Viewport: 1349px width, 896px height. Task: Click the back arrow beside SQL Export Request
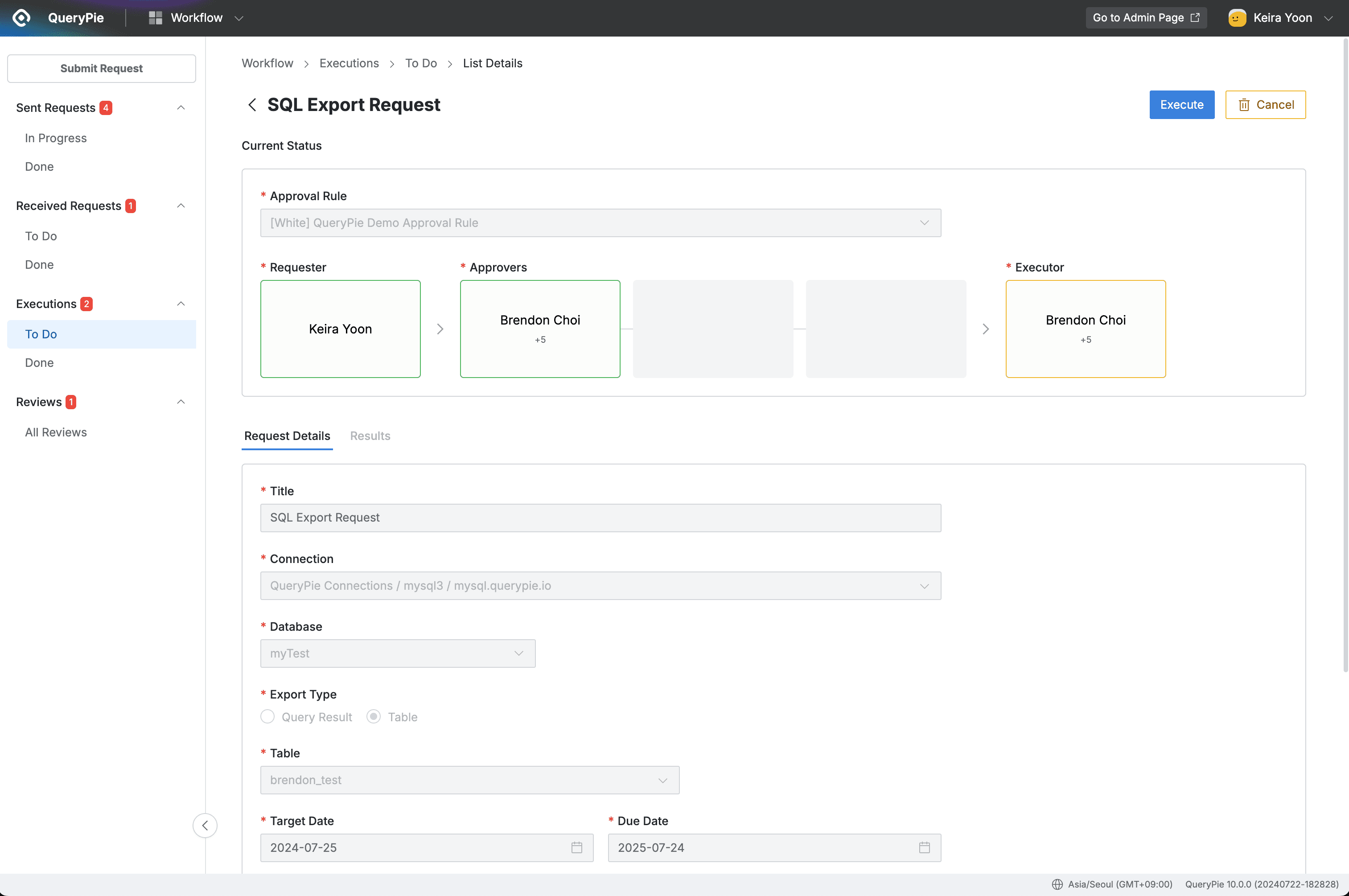[x=252, y=105]
